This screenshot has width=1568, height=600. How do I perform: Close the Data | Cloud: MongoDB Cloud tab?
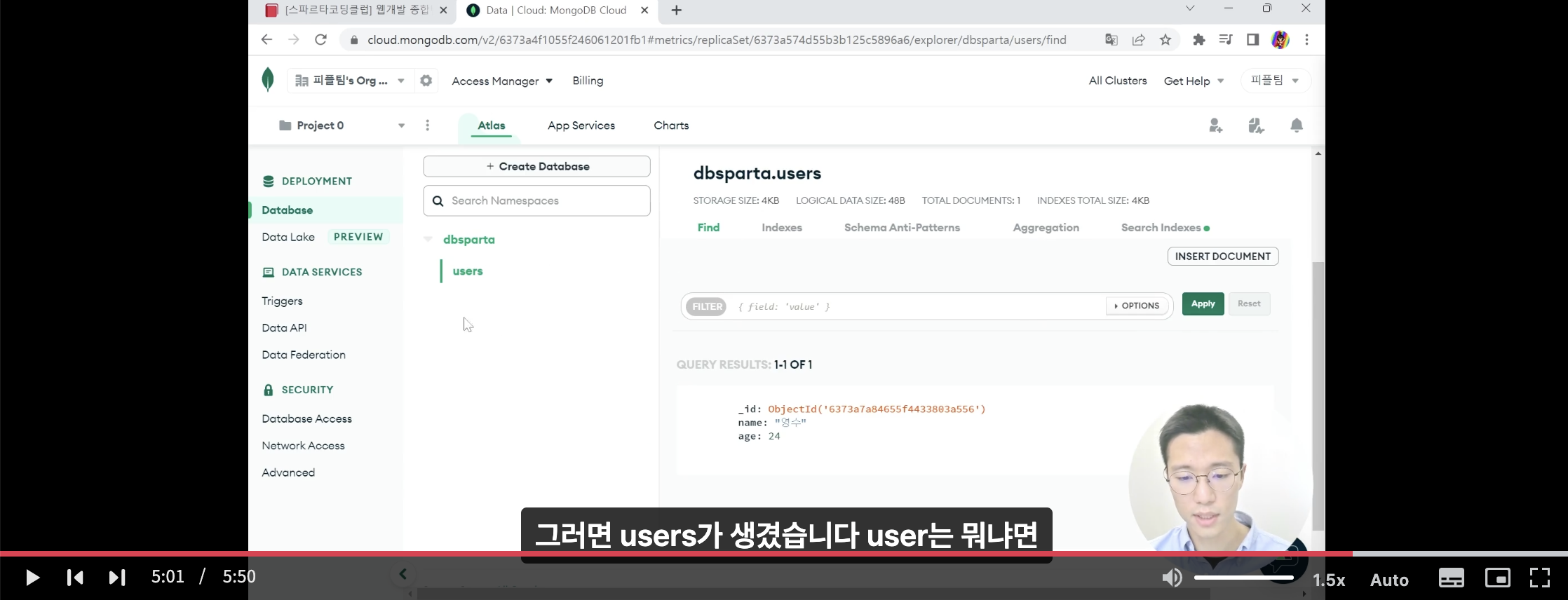coord(644,10)
